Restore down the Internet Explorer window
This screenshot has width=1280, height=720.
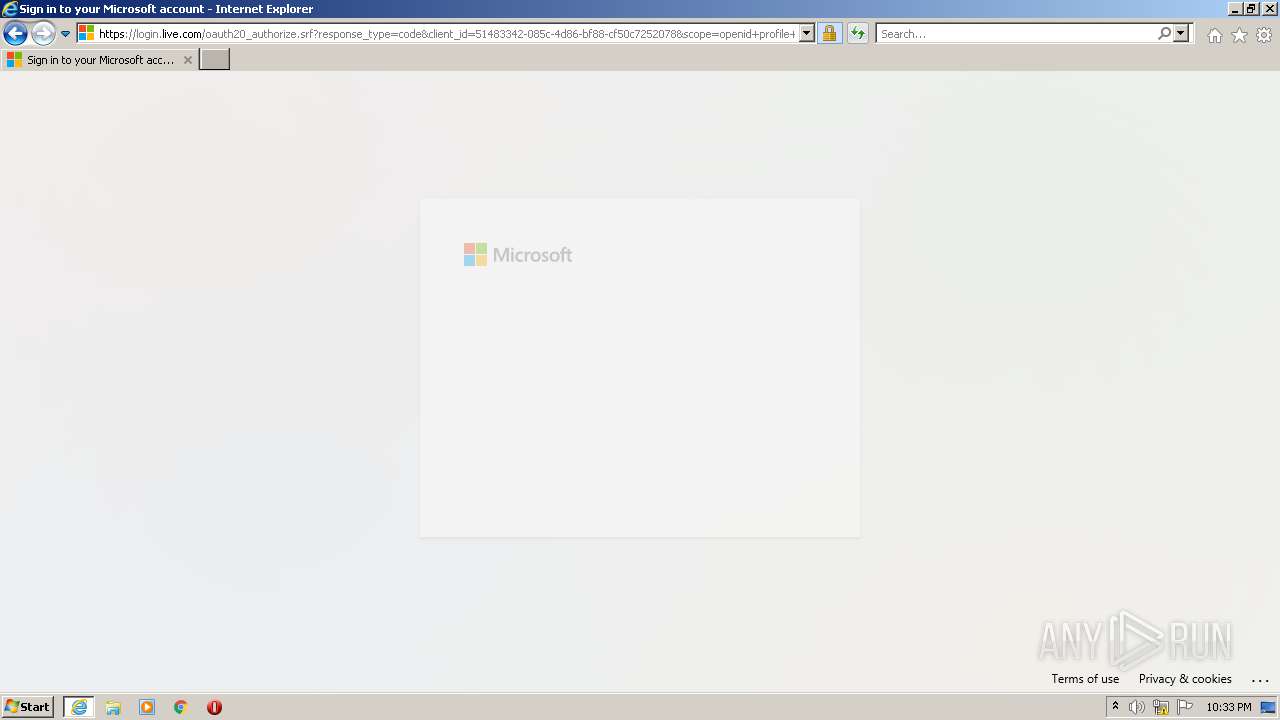point(1252,8)
